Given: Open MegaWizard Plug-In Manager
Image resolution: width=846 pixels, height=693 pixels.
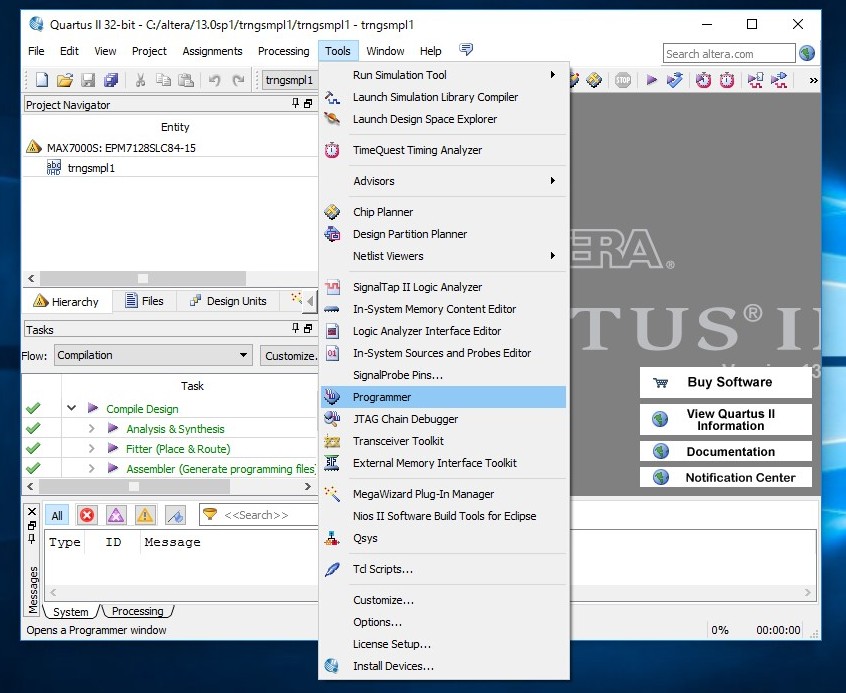Looking at the screenshot, I should (x=443, y=494).
